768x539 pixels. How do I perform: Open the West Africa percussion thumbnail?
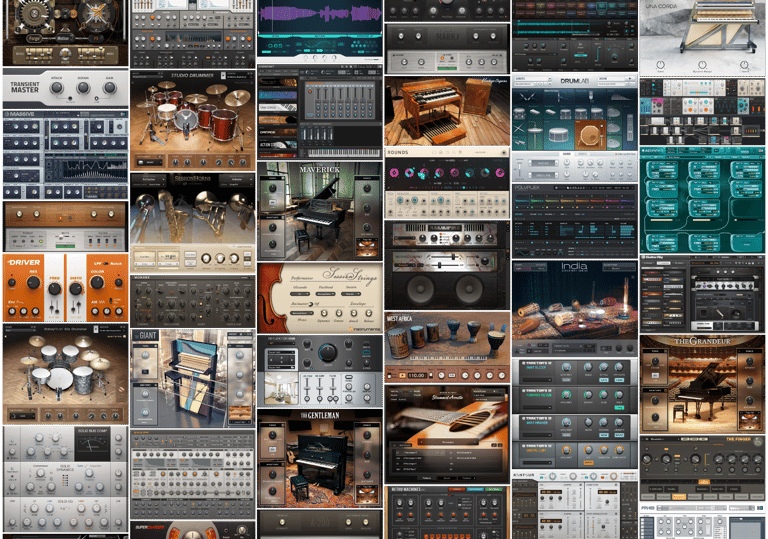447,347
